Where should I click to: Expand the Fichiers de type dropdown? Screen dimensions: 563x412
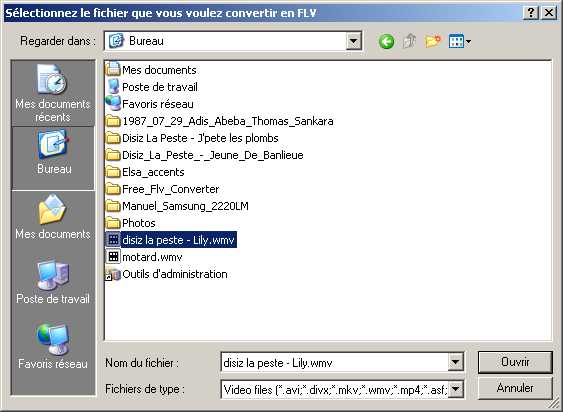click(x=455, y=389)
